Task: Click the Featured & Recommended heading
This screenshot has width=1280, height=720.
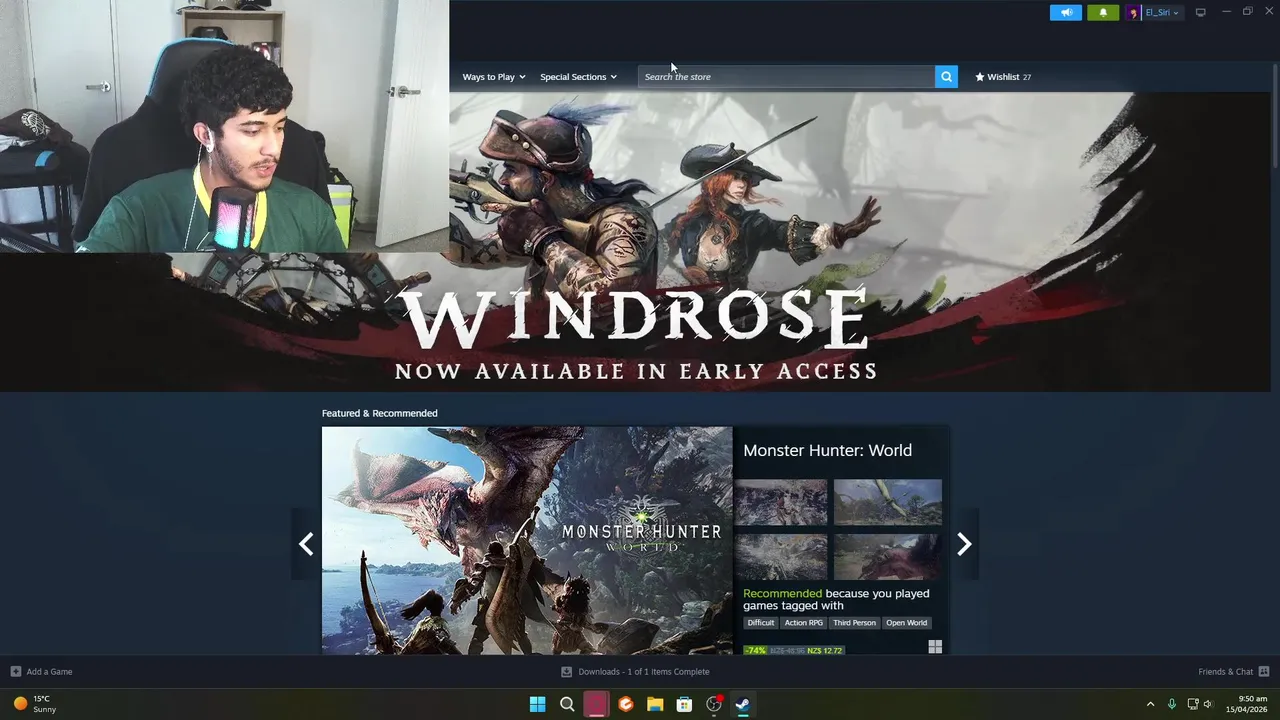Action: (379, 413)
